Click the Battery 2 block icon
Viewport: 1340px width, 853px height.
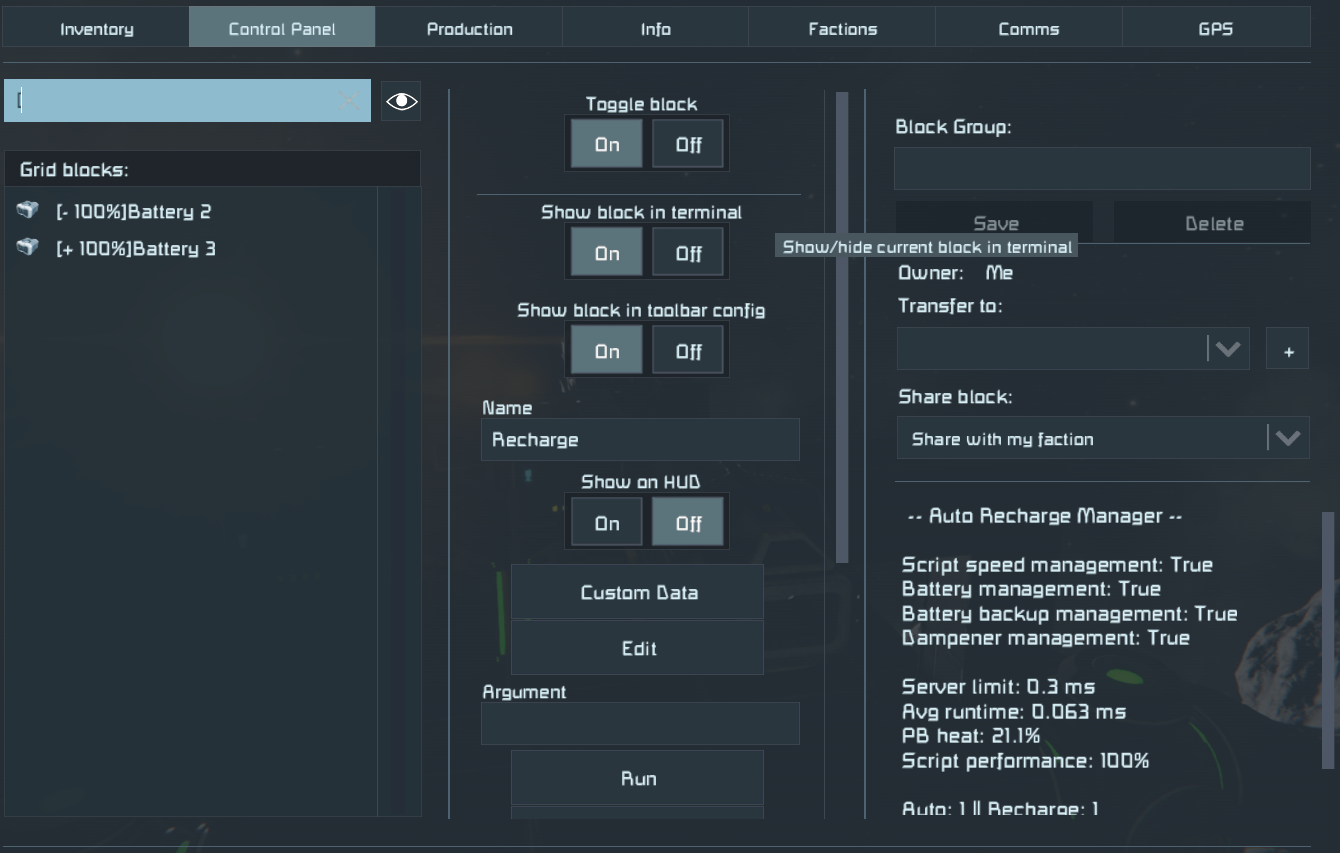pos(28,210)
